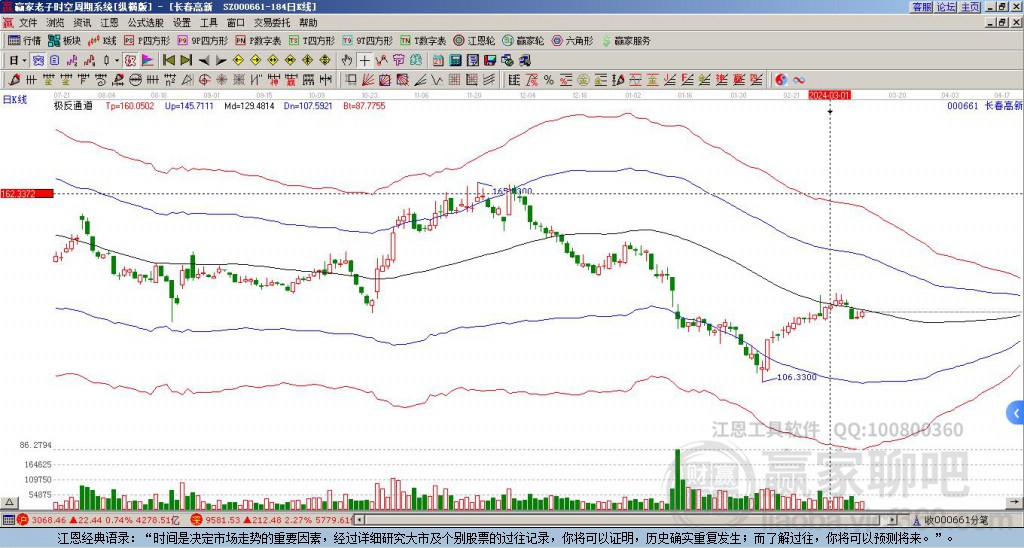The height and width of the screenshot is (548, 1024).
Task: Click the up-triangle button beside volume panel
Action: [9, 502]
